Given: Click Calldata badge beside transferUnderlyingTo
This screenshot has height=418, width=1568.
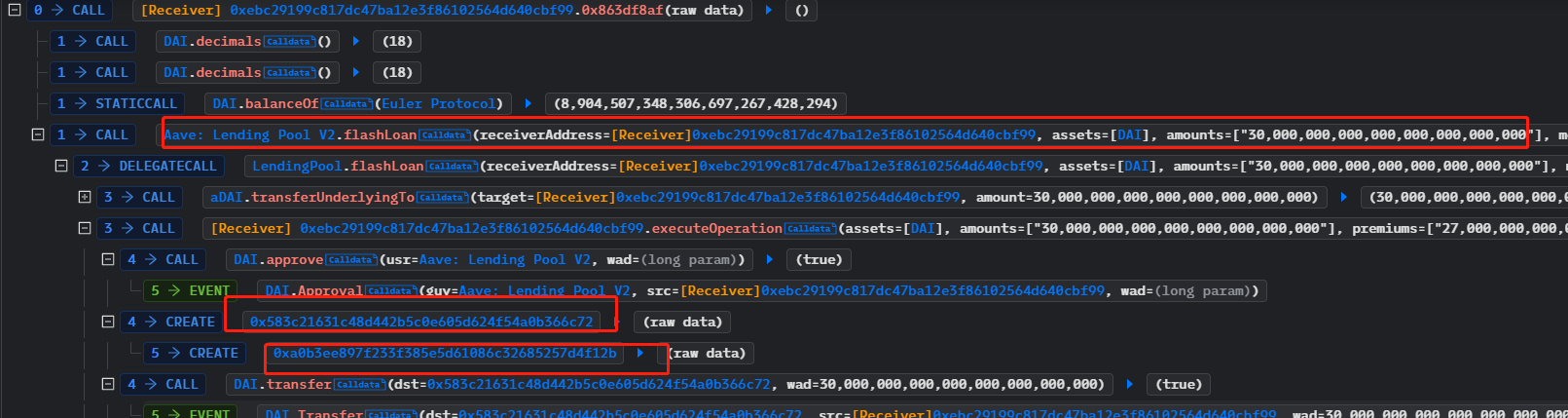Looking at the screenshot, I should 442,198.
